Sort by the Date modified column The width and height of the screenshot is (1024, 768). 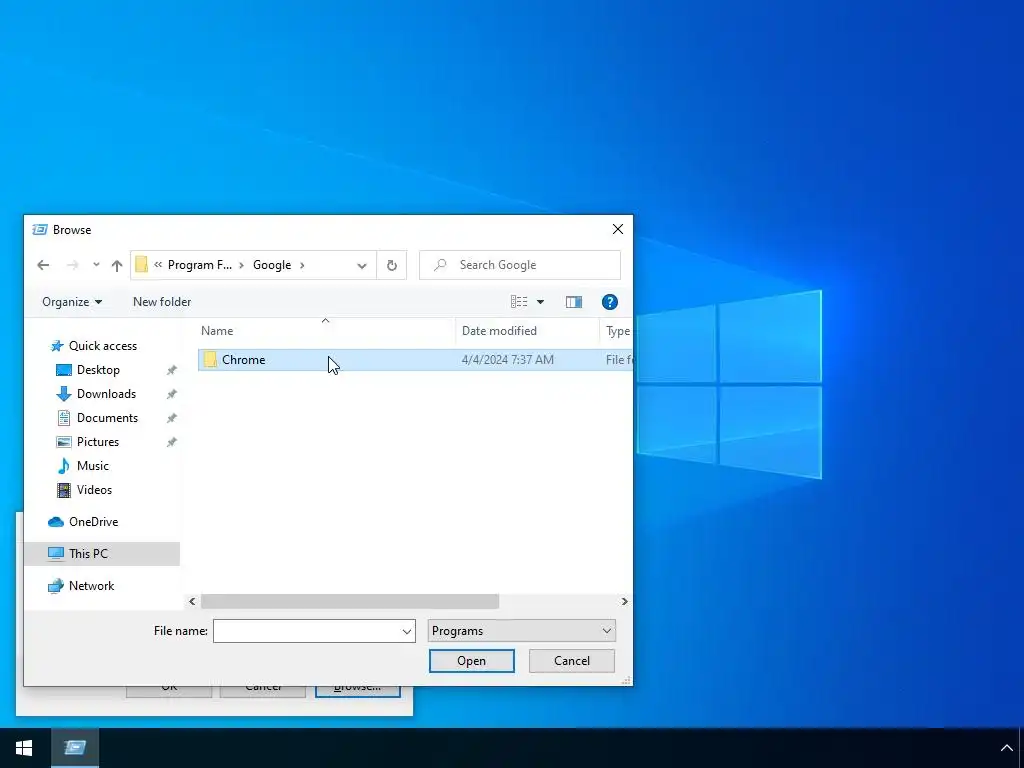pyautogui.click(x=527, y=331)
